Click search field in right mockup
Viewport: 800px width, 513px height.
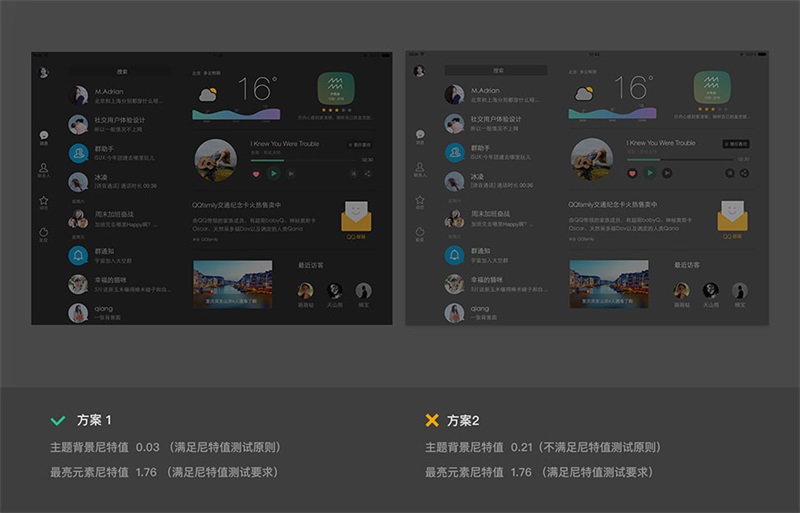click(497, 71)
